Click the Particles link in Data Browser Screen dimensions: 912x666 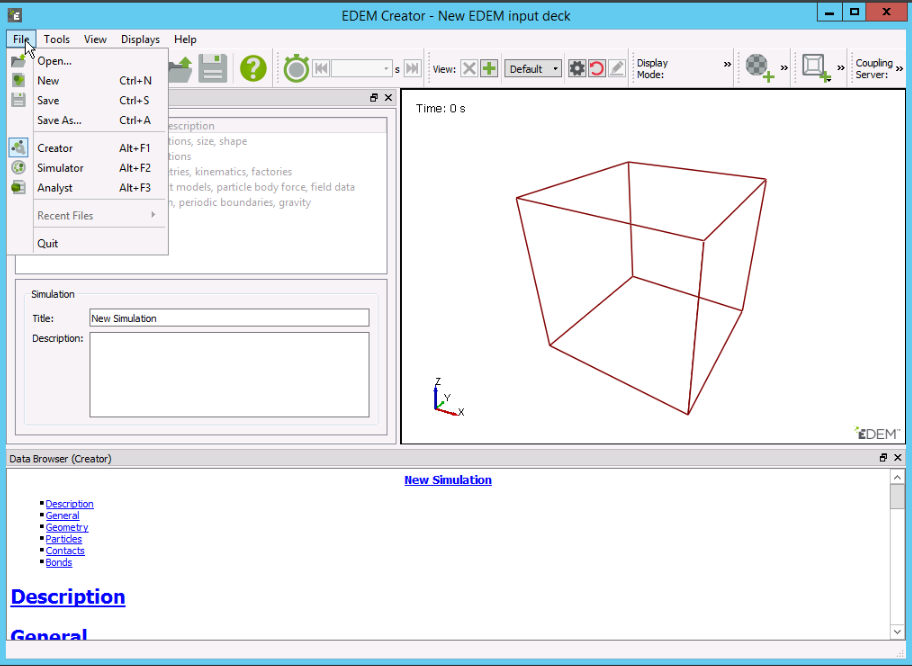tap(63, 539)
